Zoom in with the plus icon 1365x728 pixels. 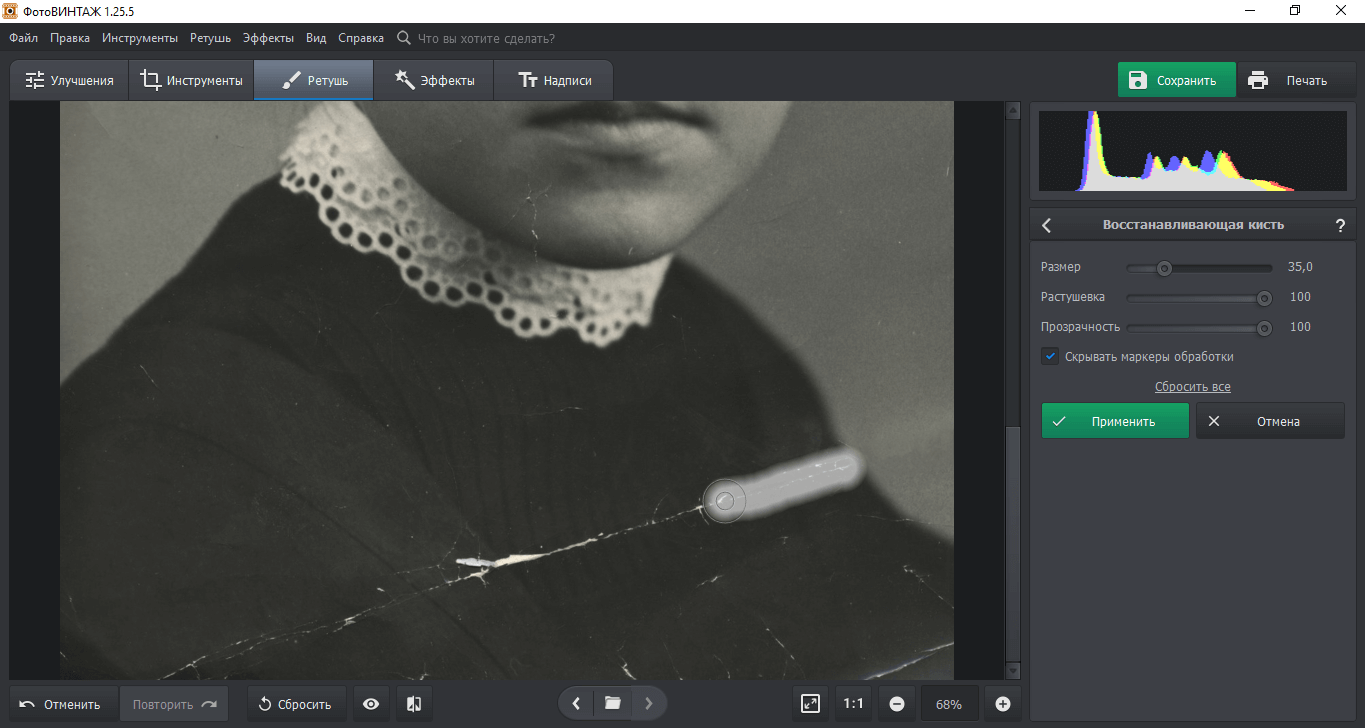(x=1003, y=704)
